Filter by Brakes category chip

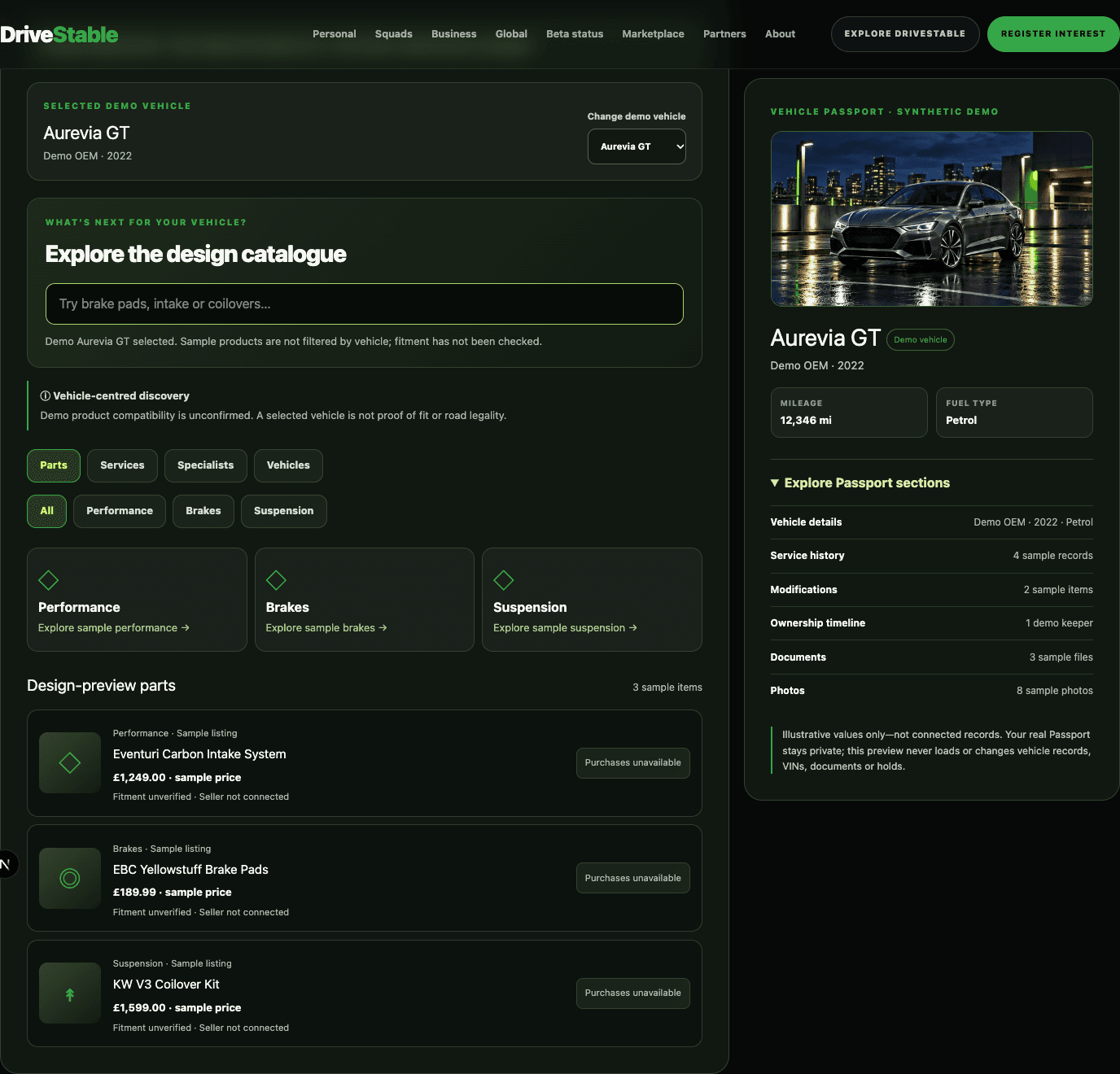[x=203, y=511]
